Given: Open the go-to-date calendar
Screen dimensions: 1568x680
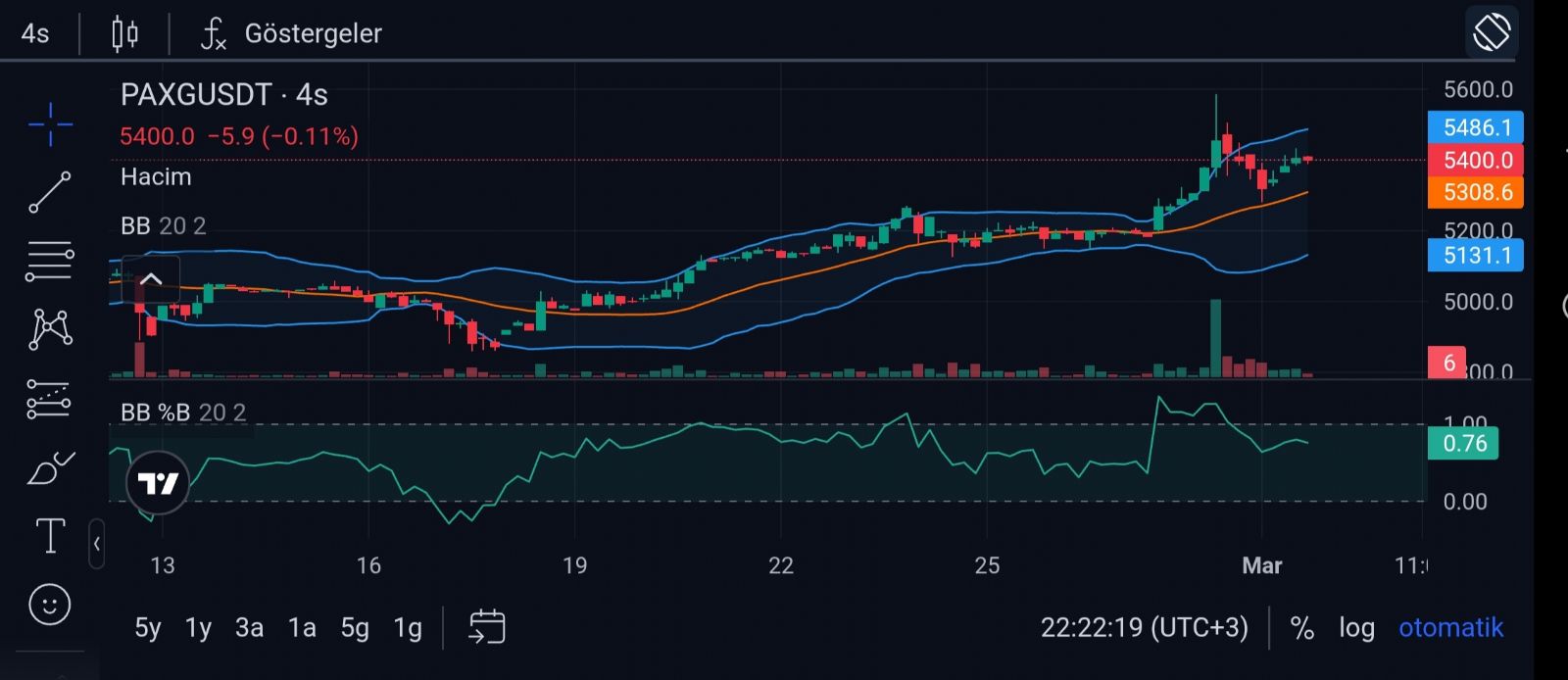Looking at the screenshot, I should (487, 627).
